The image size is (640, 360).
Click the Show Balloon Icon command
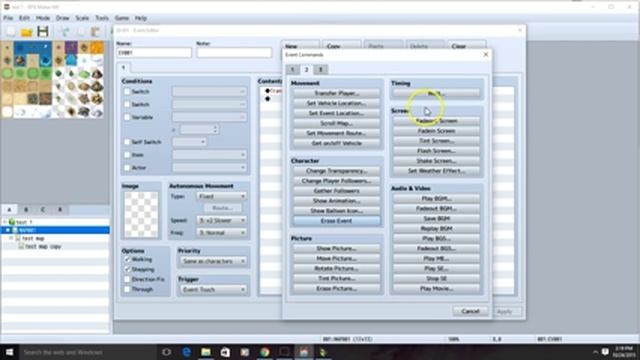336,211
